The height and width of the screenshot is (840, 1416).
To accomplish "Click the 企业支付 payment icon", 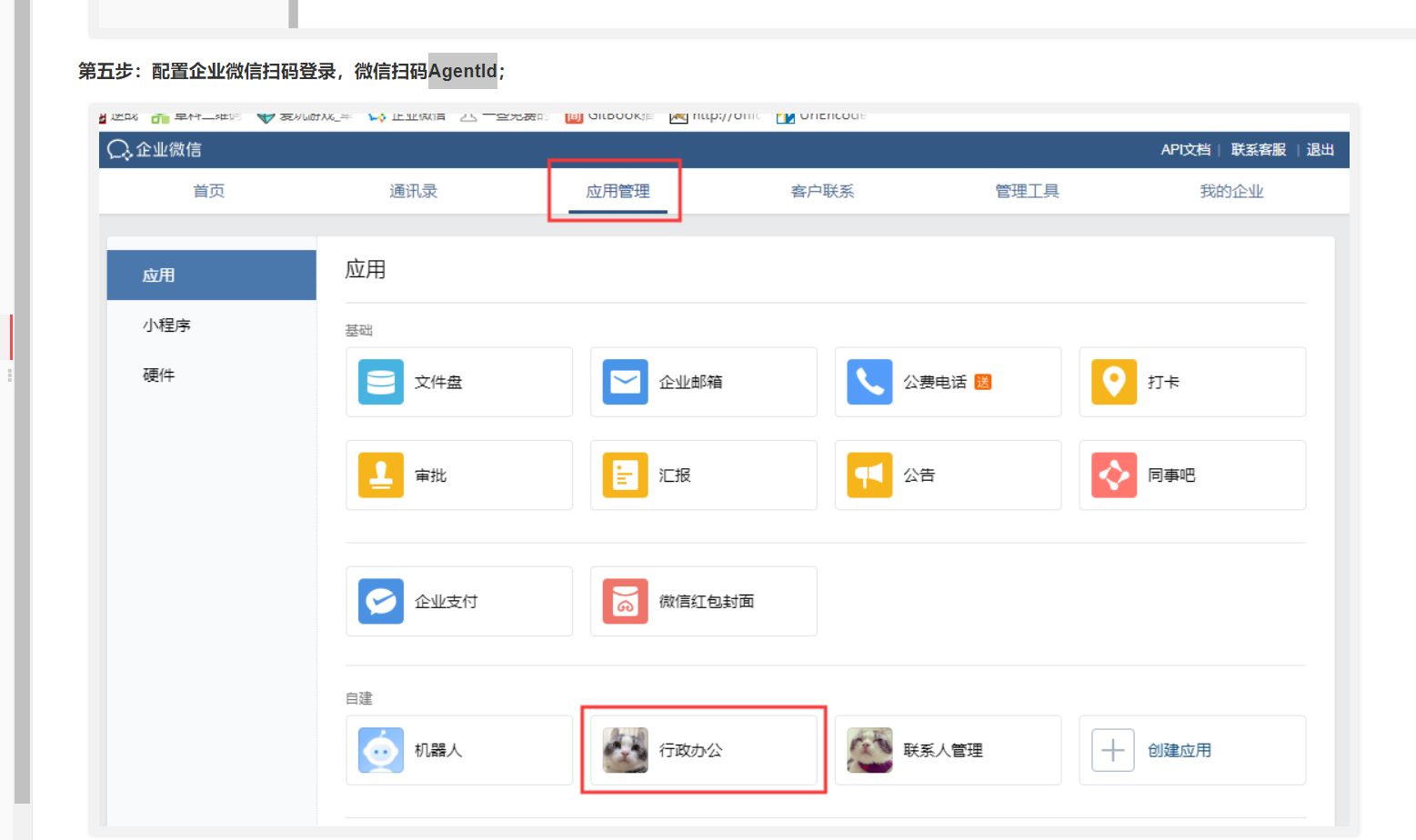I will tap(380, 601).
